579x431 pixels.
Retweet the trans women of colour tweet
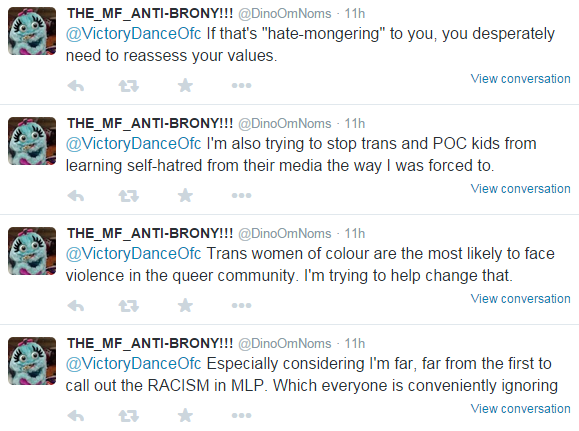[129, 306]
